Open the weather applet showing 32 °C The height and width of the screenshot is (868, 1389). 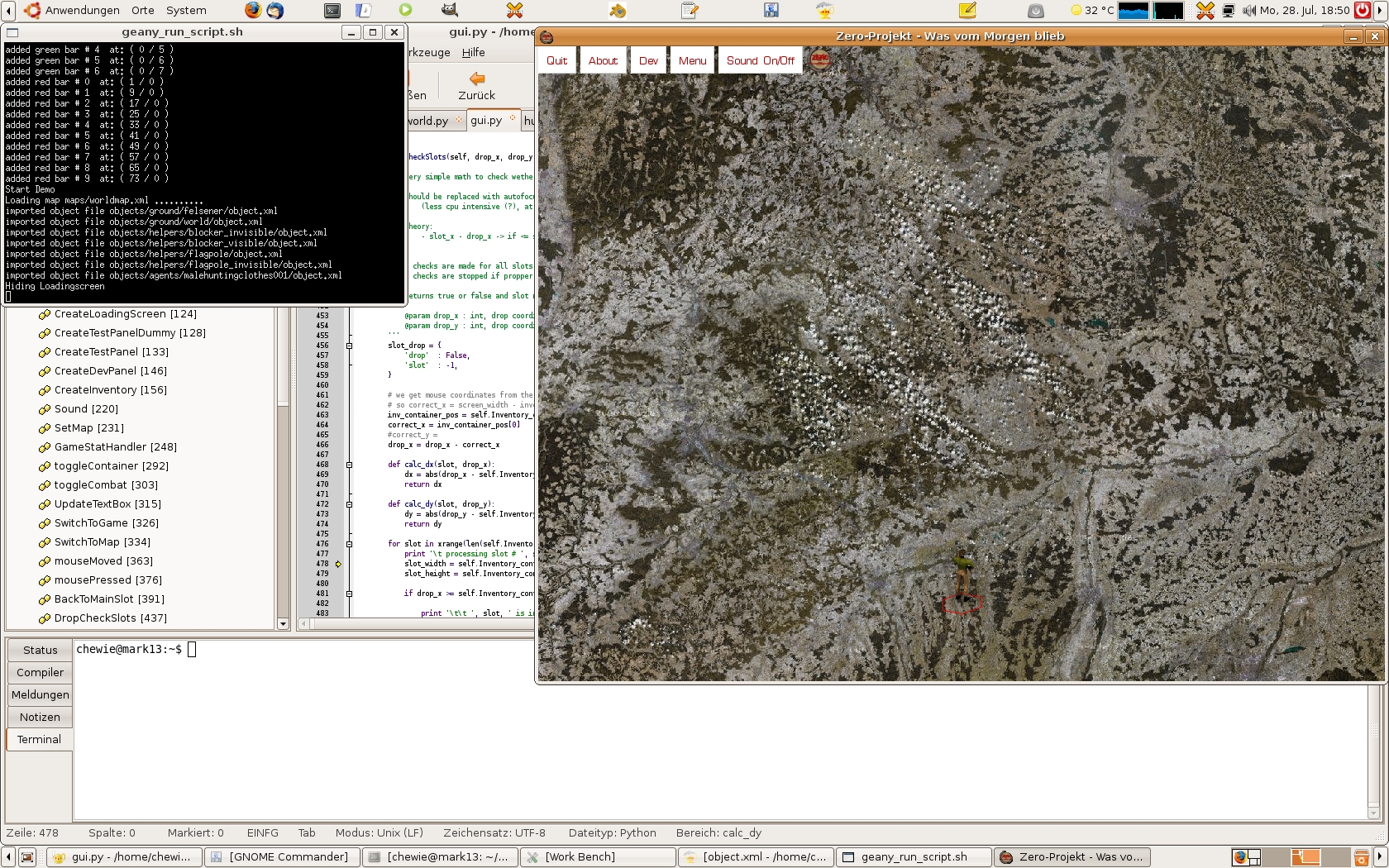tap(1091, 10)
